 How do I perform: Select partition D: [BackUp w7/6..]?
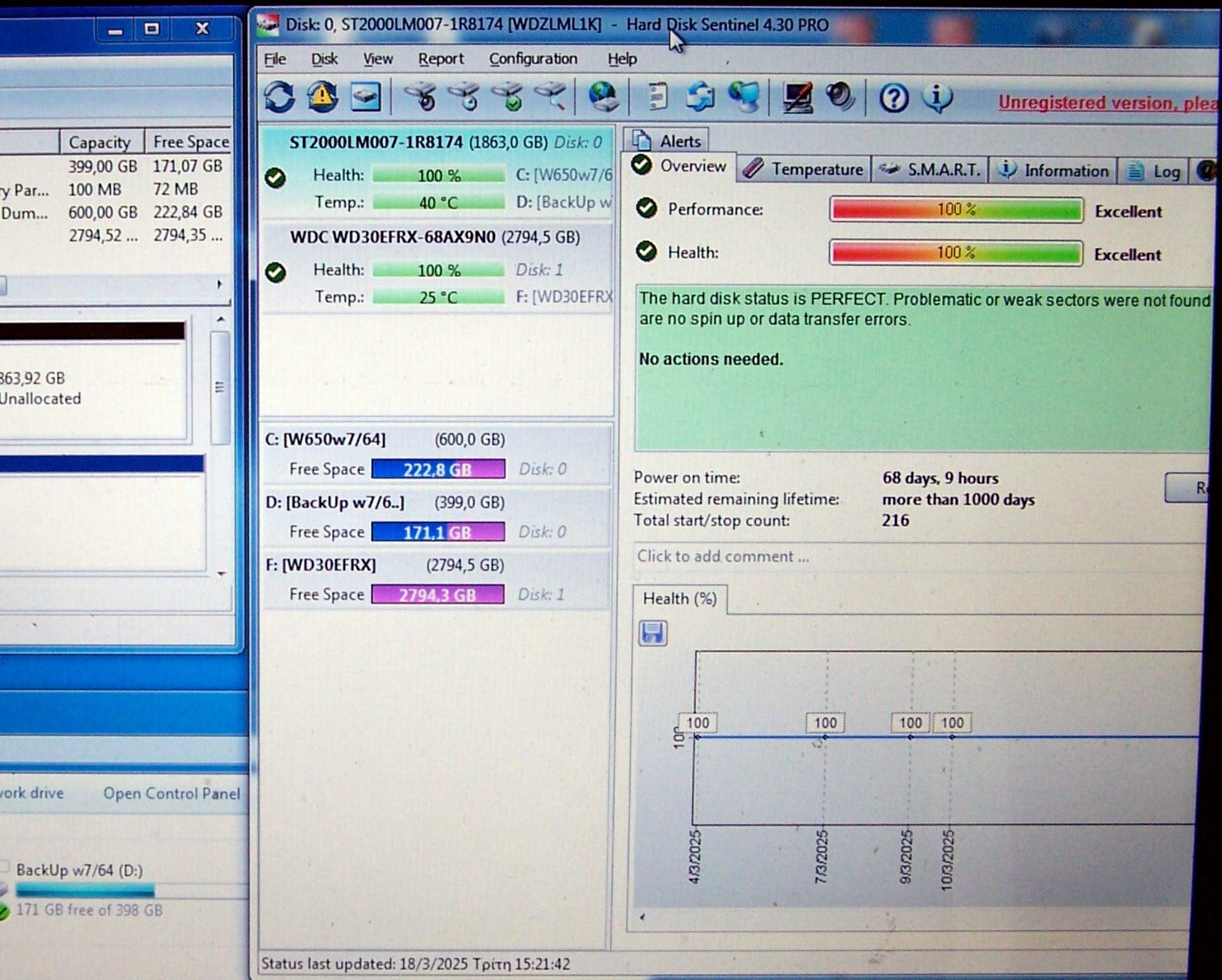click(x=436, y=516)
